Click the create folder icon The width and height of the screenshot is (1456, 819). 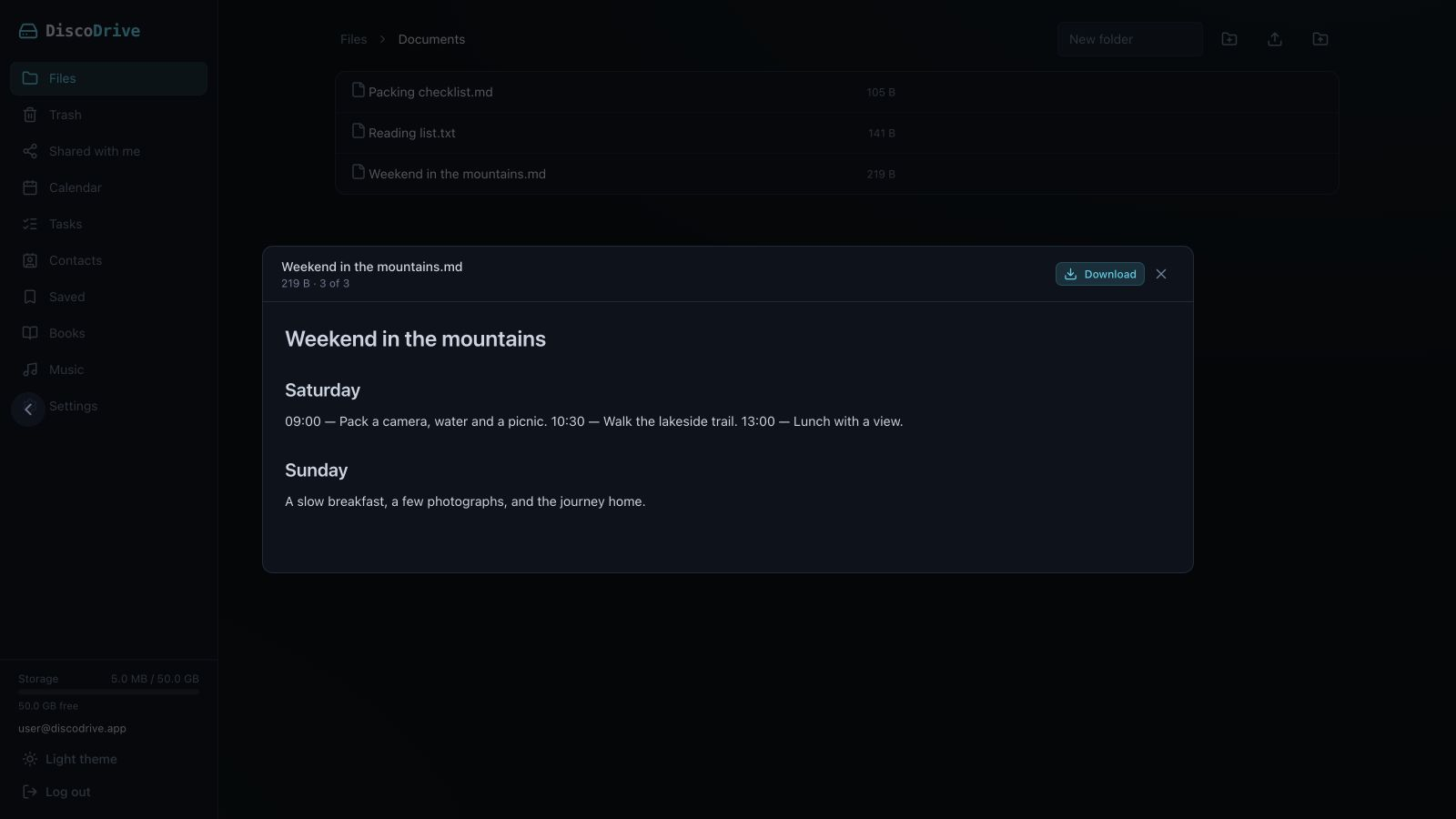1229,39
